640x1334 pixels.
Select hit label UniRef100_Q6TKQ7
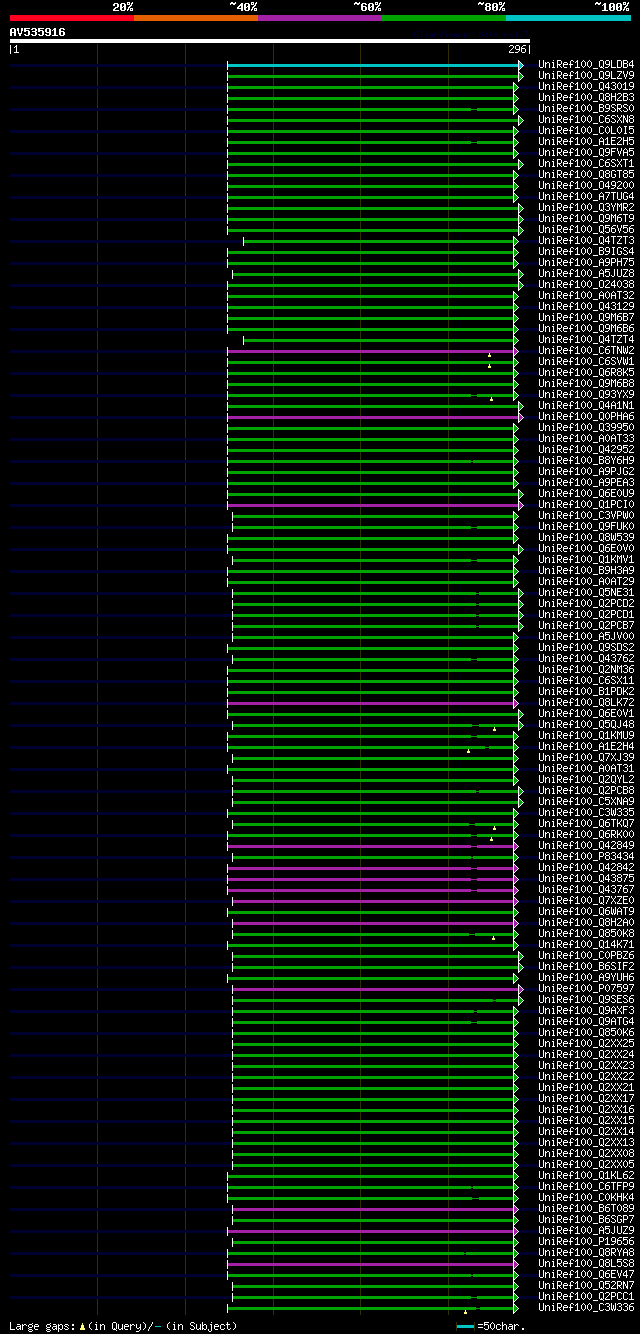point(586,824)
